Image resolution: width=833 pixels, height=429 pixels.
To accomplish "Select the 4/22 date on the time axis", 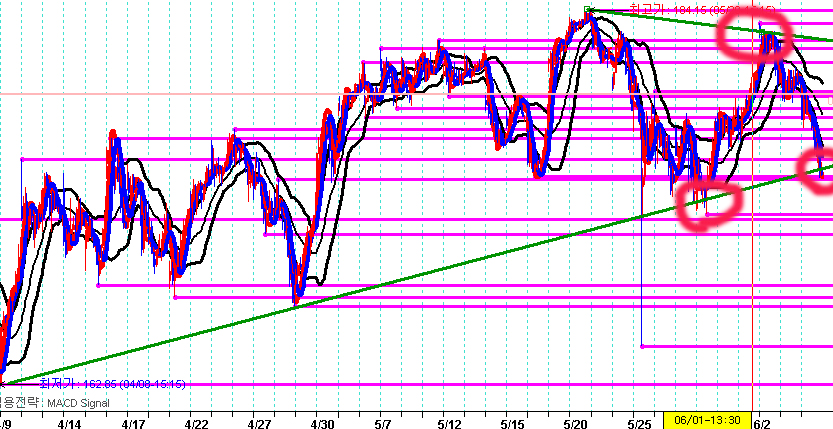I will 197,422.
